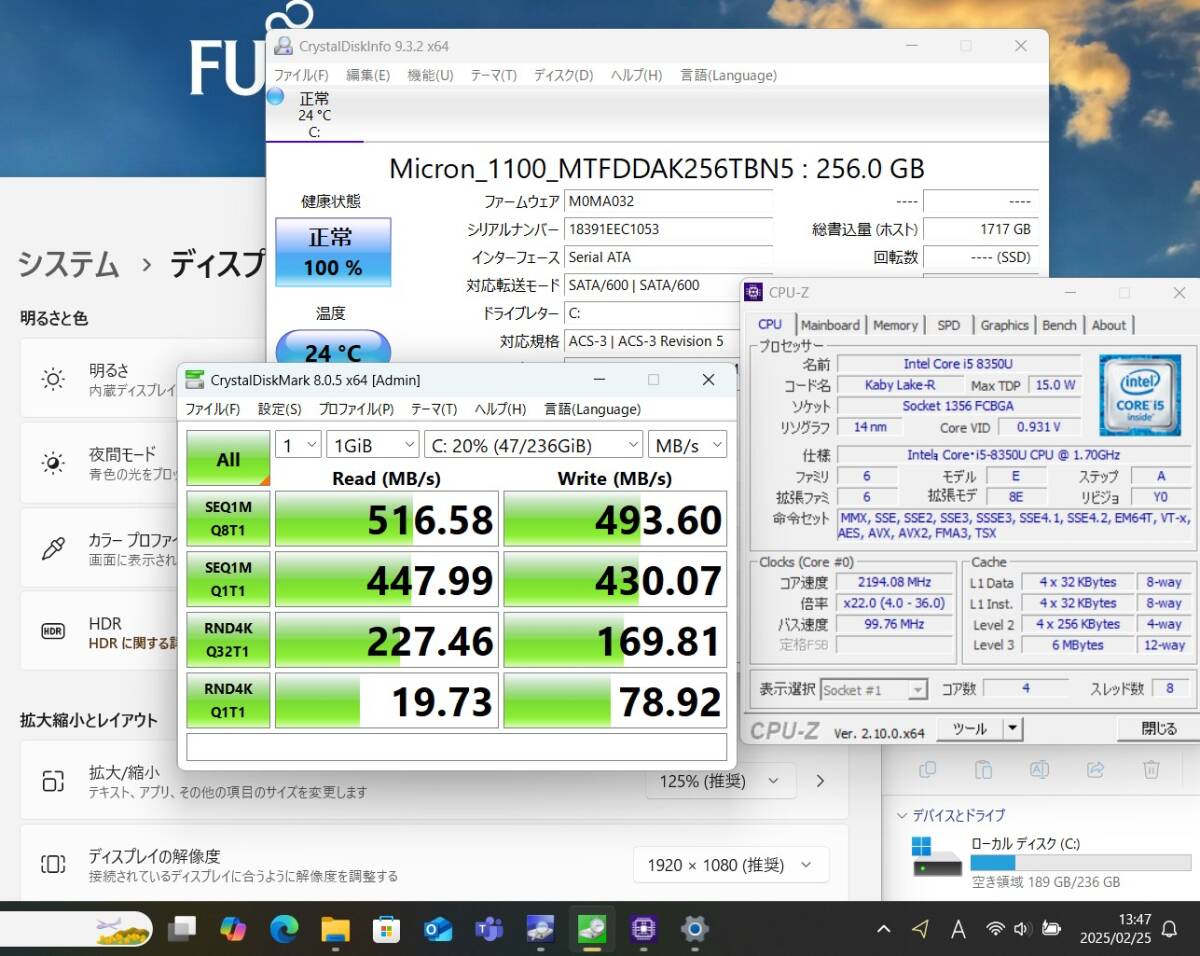
Task: Open the 125% scale dropdown in Settings
Action: [x=719, y=781]
